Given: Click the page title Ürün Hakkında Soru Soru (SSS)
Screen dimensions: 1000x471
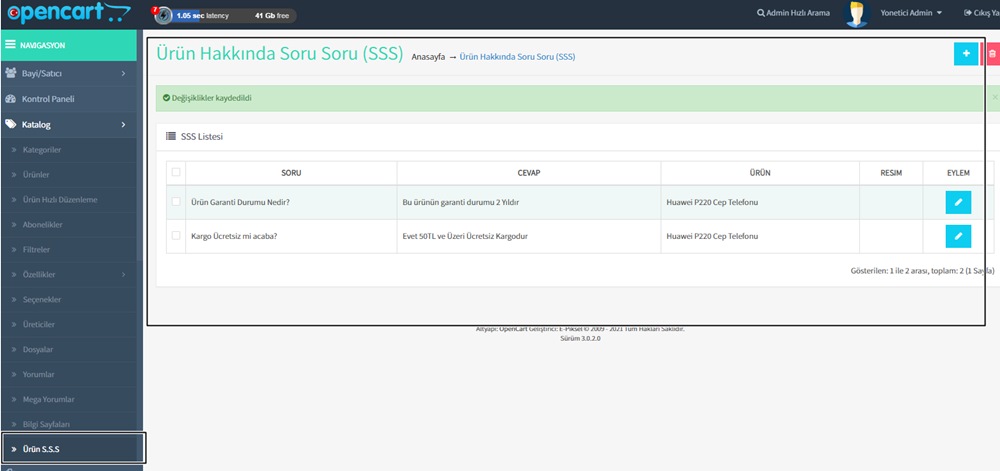Looking at the screenshot, I should 280,54.
